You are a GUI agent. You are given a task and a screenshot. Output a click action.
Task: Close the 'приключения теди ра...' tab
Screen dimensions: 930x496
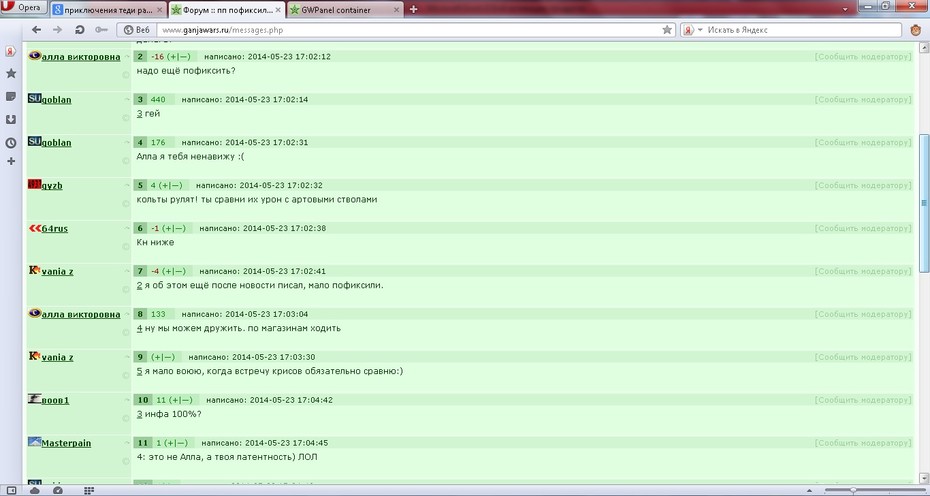tap(159, 10)
